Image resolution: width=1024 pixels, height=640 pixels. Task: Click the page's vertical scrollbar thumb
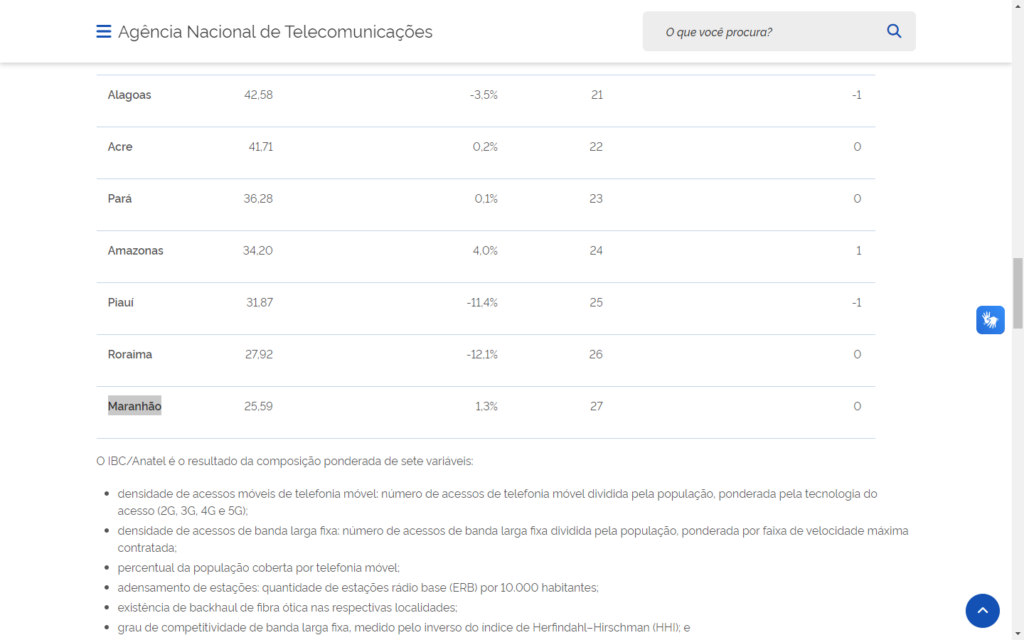1018,292
